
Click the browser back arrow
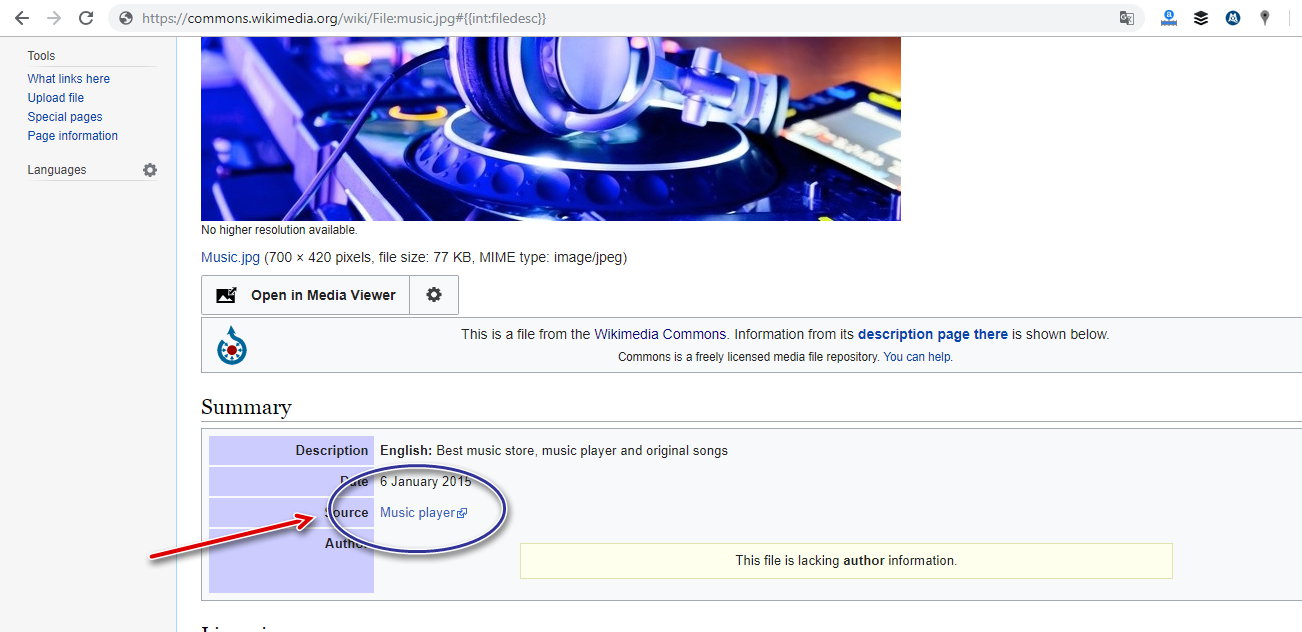21,18
